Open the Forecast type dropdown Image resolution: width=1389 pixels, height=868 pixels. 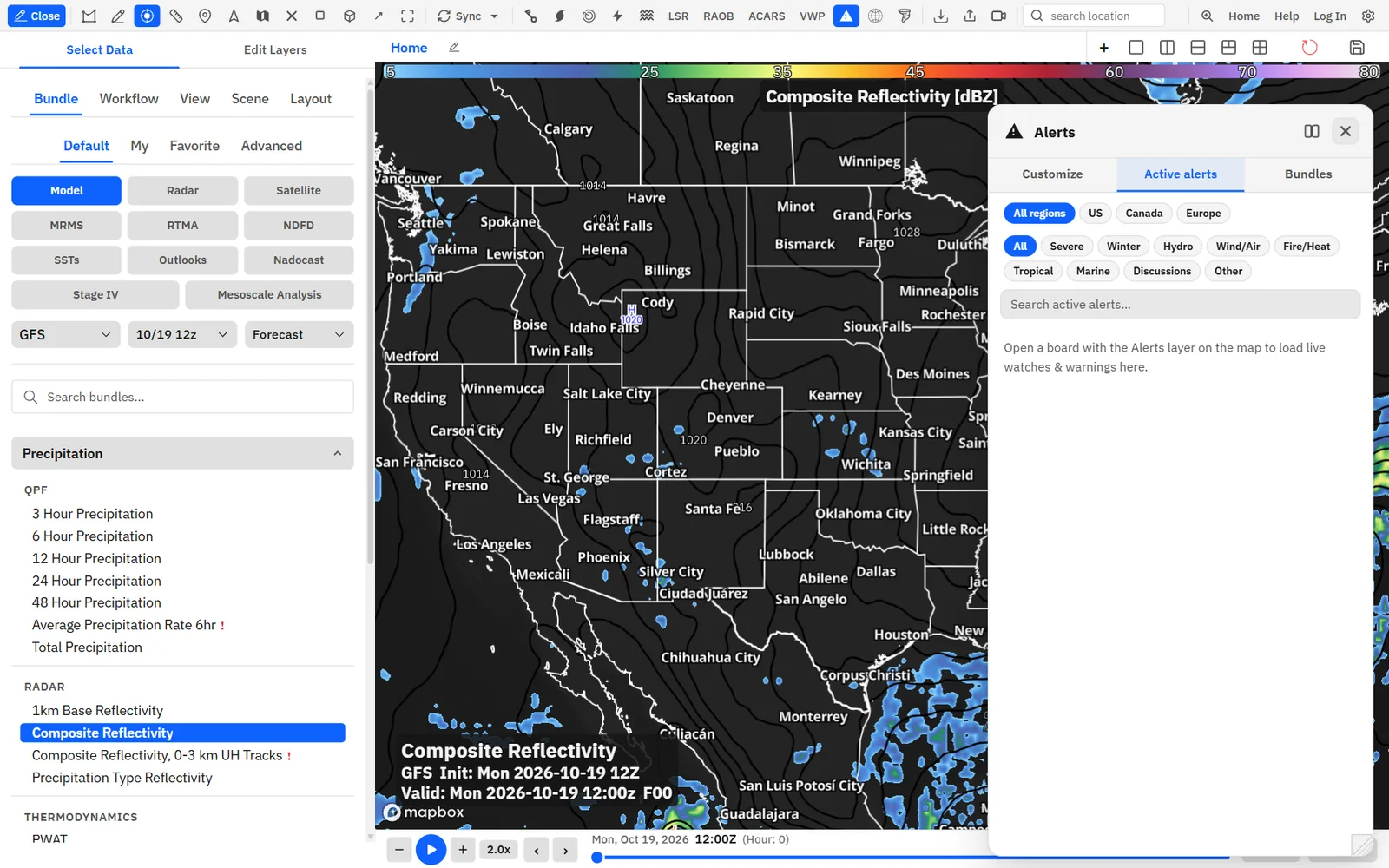(299, 334)
